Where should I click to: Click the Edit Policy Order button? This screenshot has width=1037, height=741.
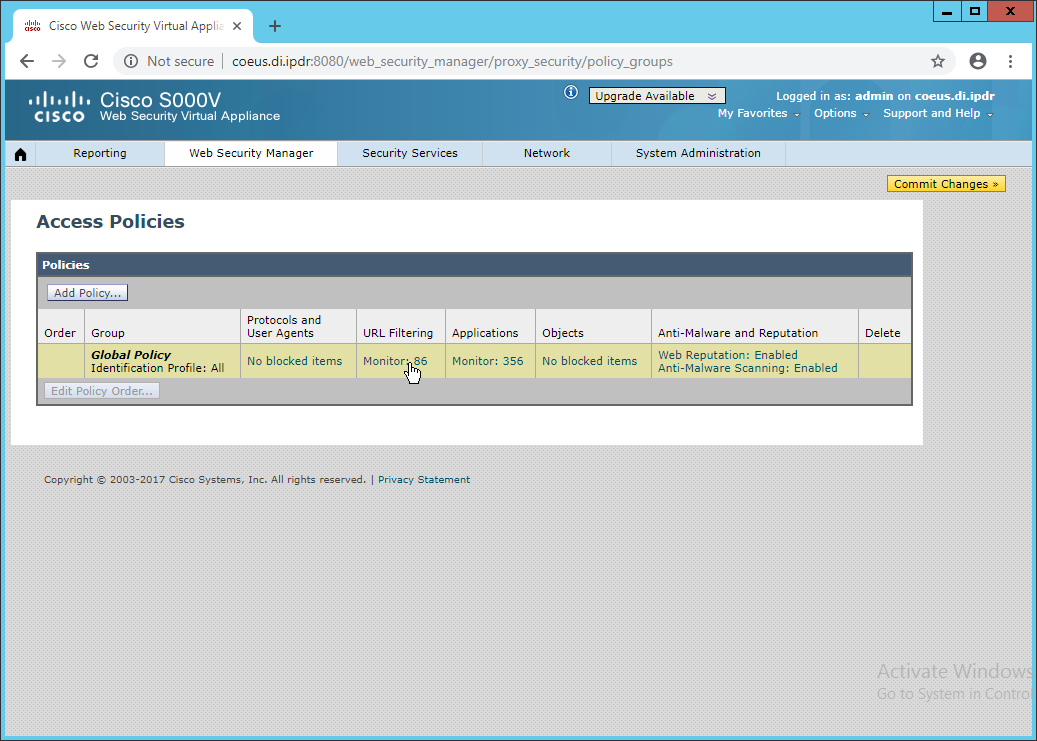pos(102,391)
